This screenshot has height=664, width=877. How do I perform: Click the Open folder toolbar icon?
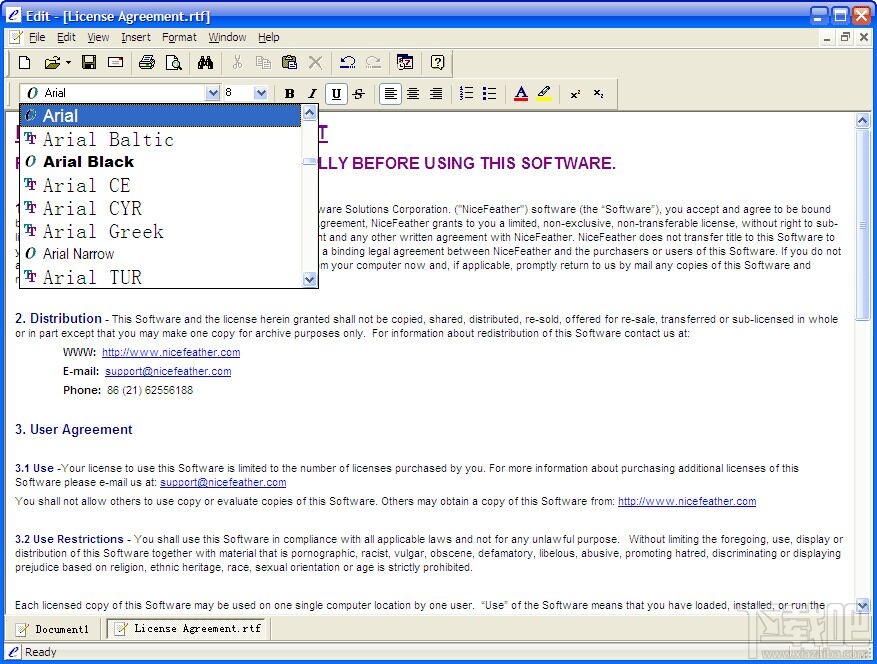53,63
